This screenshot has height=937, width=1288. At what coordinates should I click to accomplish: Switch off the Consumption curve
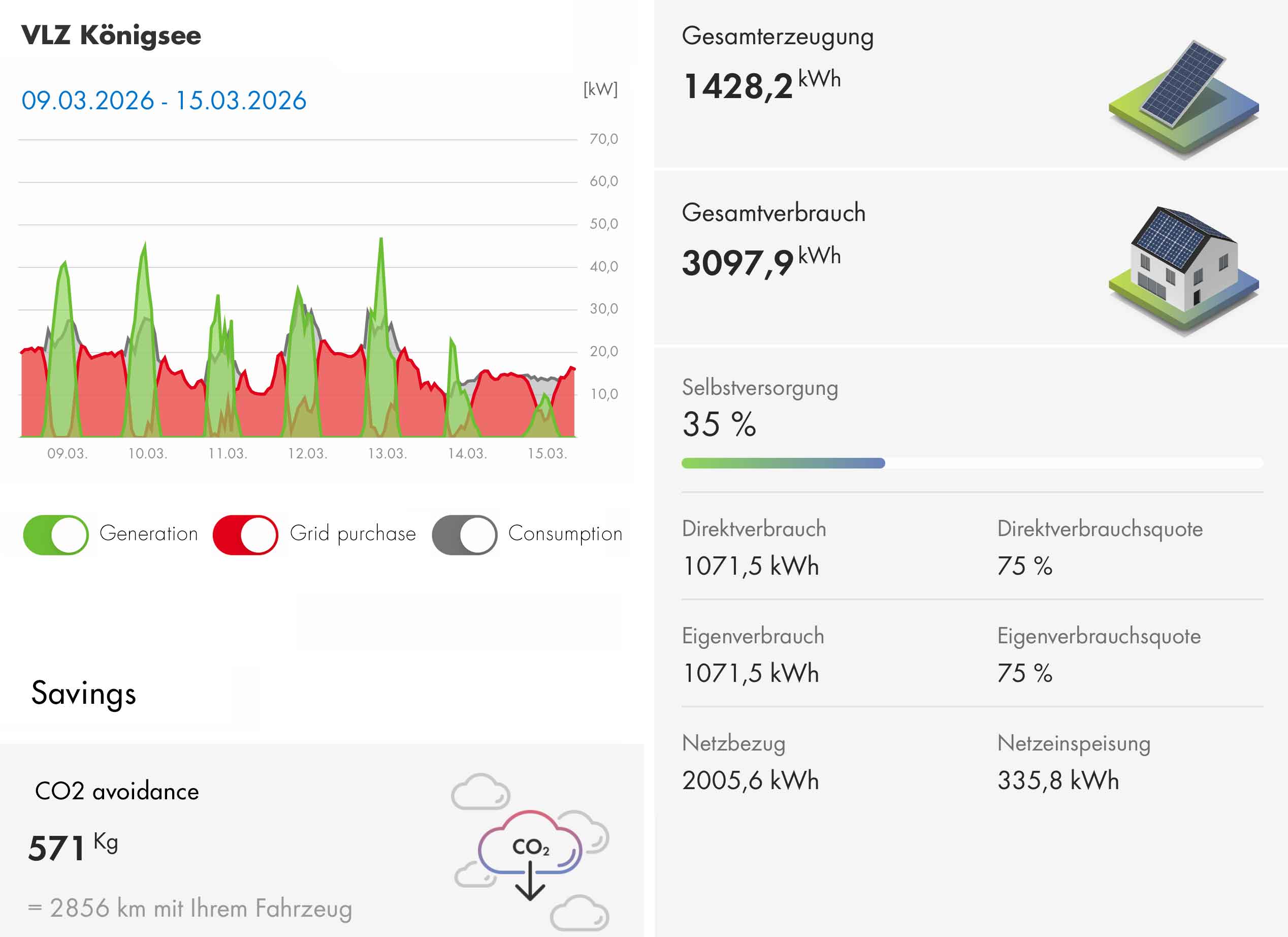[x=465, y=535]
